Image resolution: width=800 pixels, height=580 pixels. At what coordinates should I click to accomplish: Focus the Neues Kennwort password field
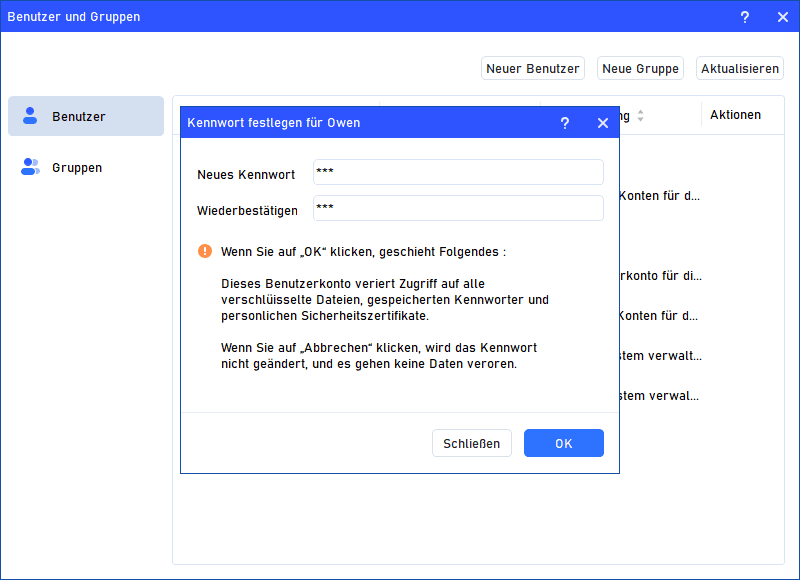tap(458, 172)
